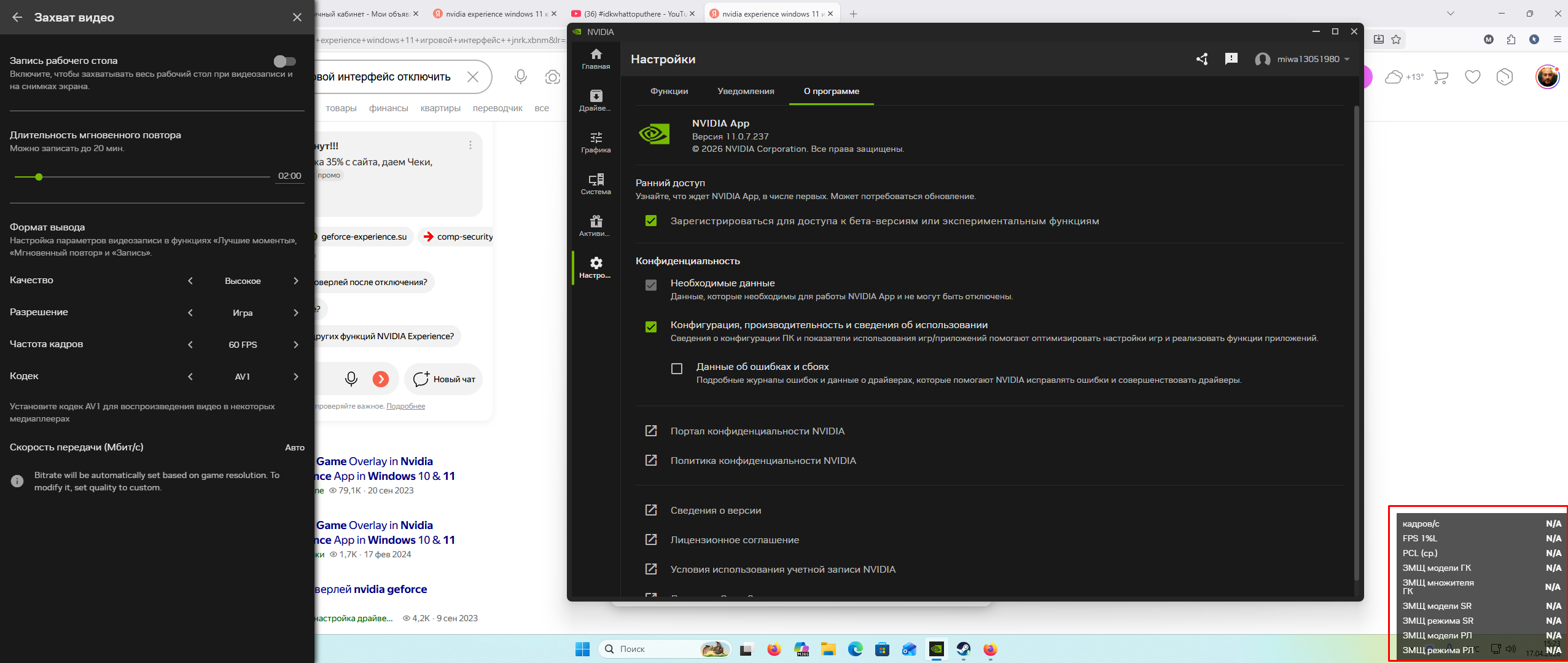Click the NVIDIA settings vertical scrollbar

(x=1356, y=342)
